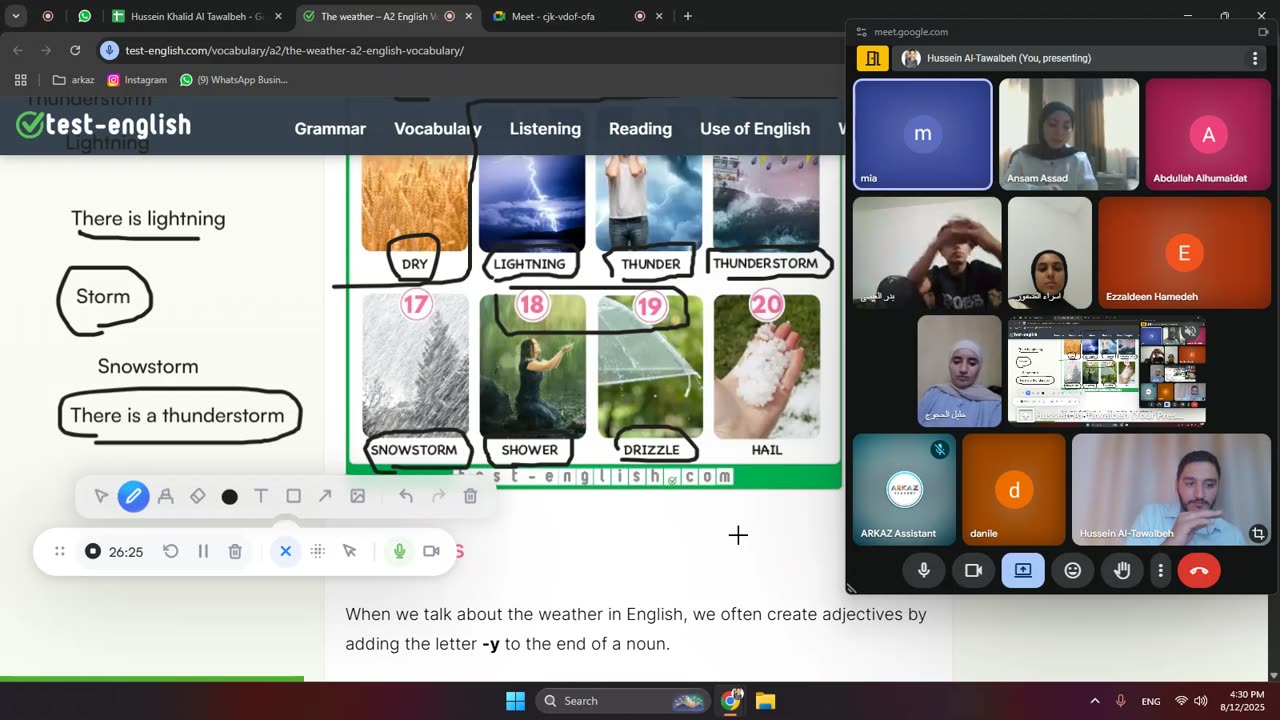1280x720 pixels.
Task: Insert an image with the picture tool
Action: (357, 496)
